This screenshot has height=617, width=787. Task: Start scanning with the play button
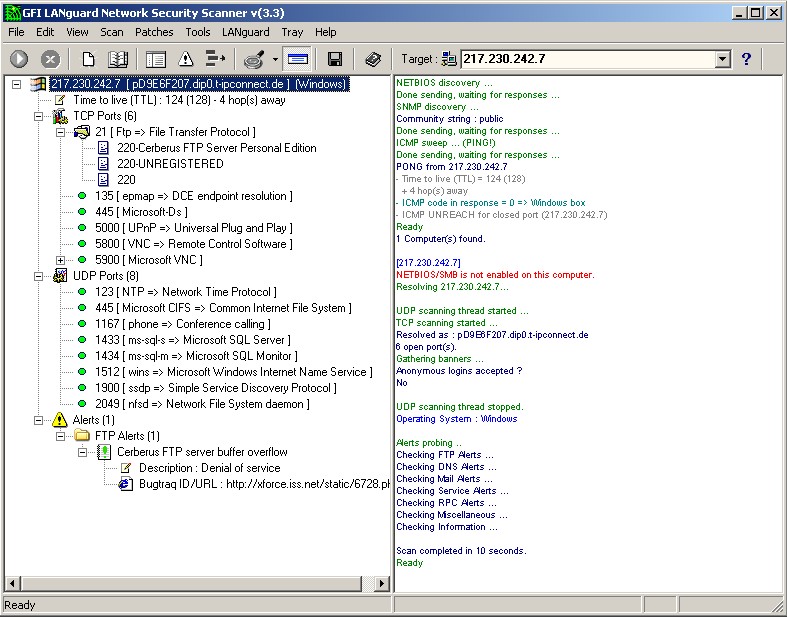(x=19, y=59)
